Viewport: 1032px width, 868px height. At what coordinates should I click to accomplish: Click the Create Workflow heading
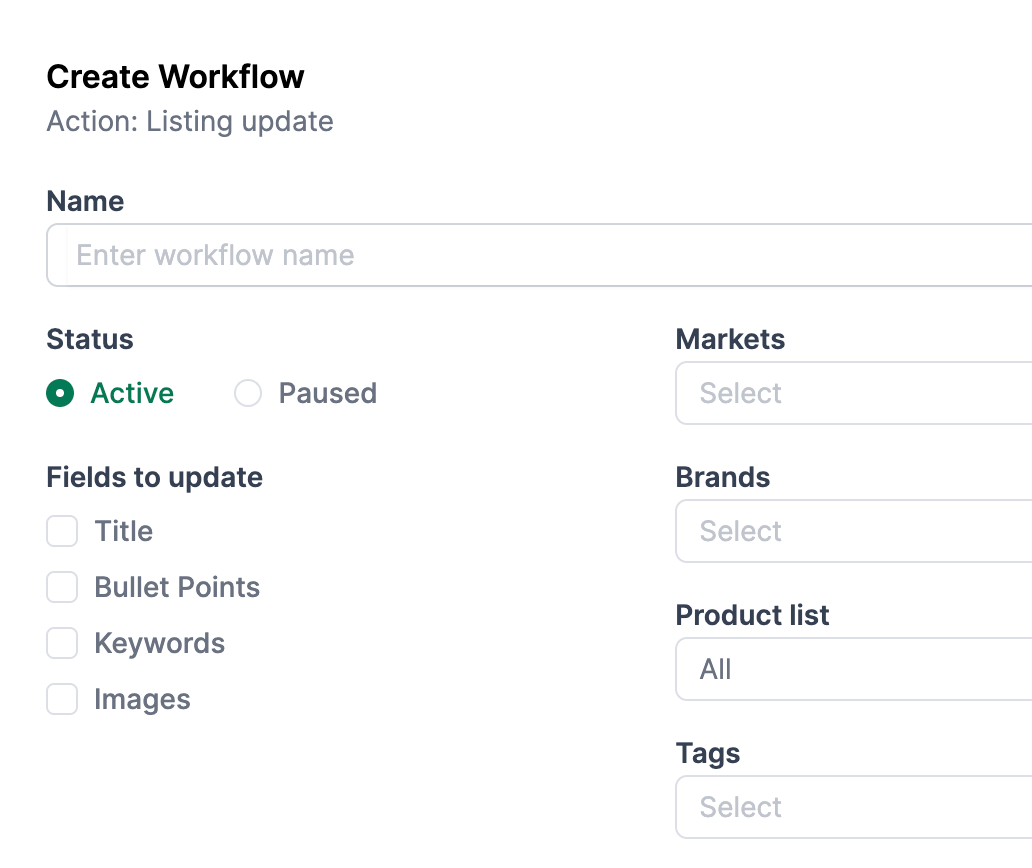pos(175,77)
